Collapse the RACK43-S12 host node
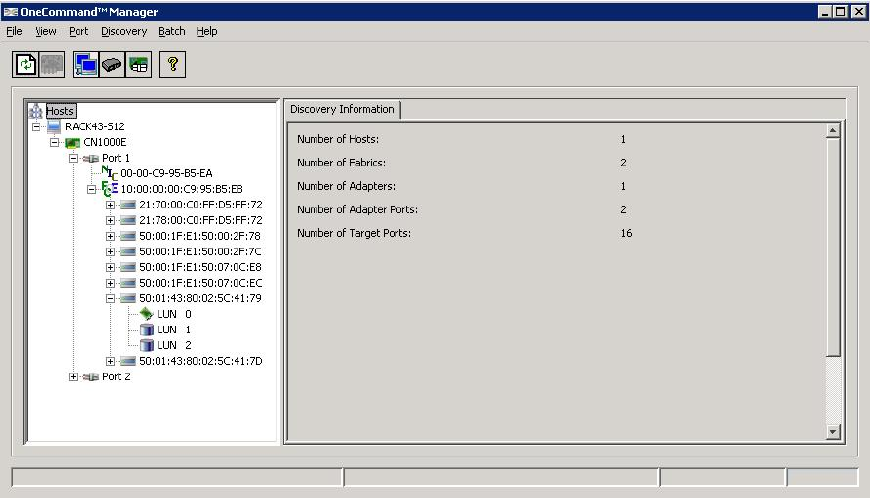Viewport: 870px width, 498px height. click(x=36, y=127)
